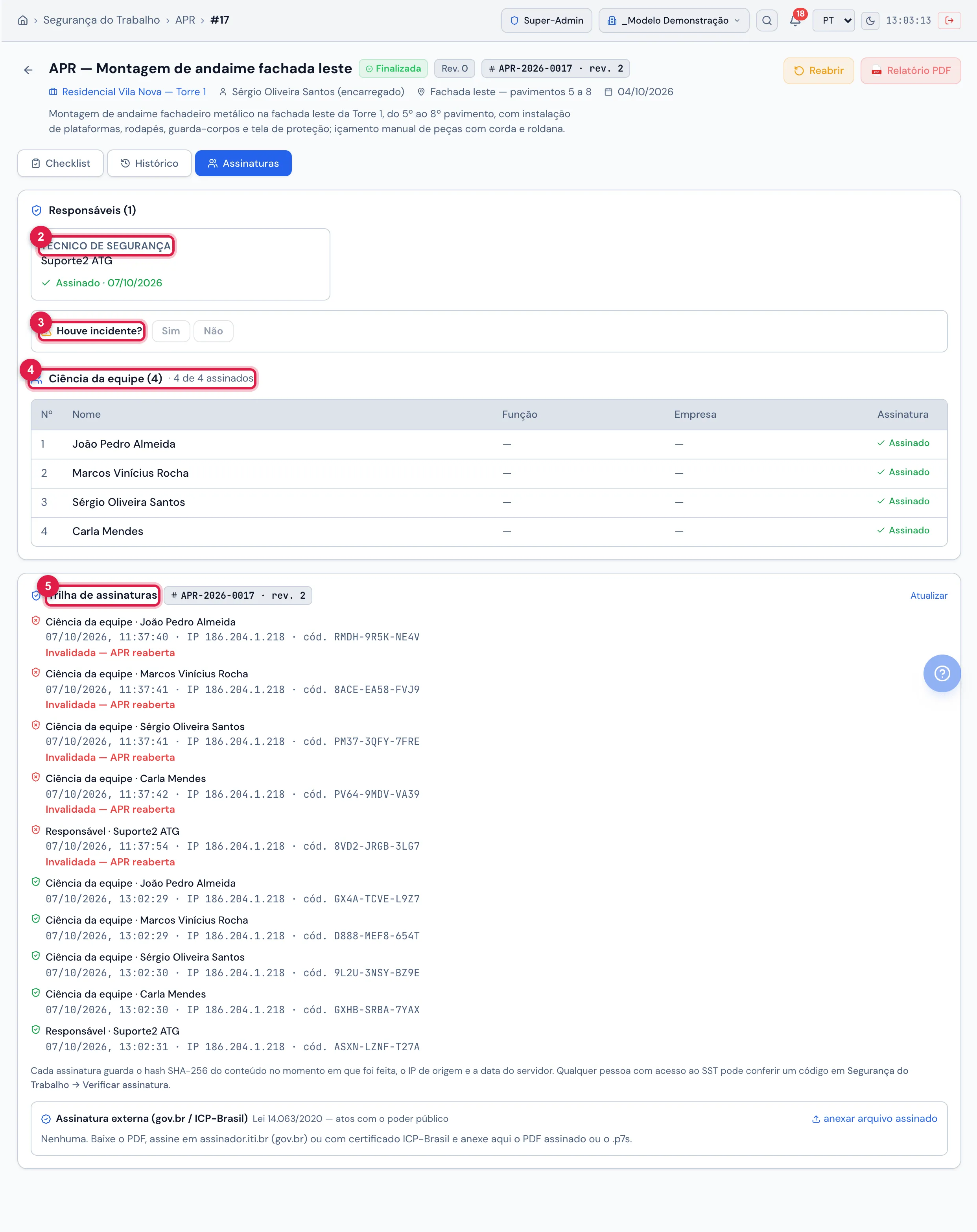Generate the Relatório PDF

pos(910,71)
